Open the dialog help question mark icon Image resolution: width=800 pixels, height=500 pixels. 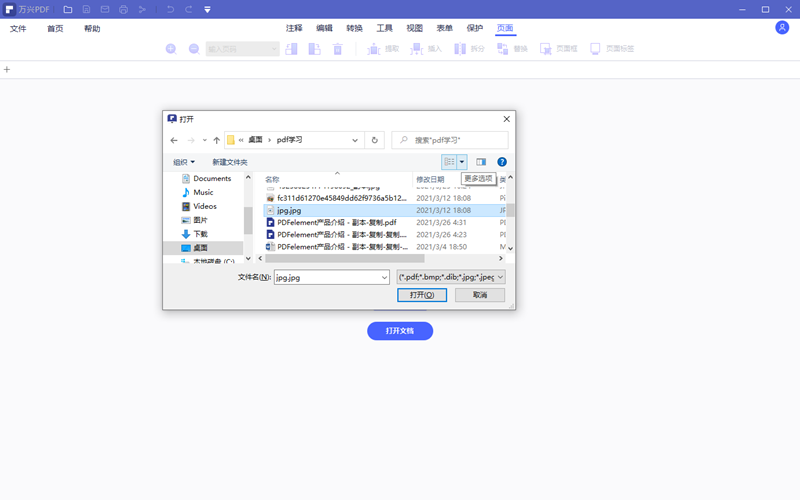click(502, 162)
